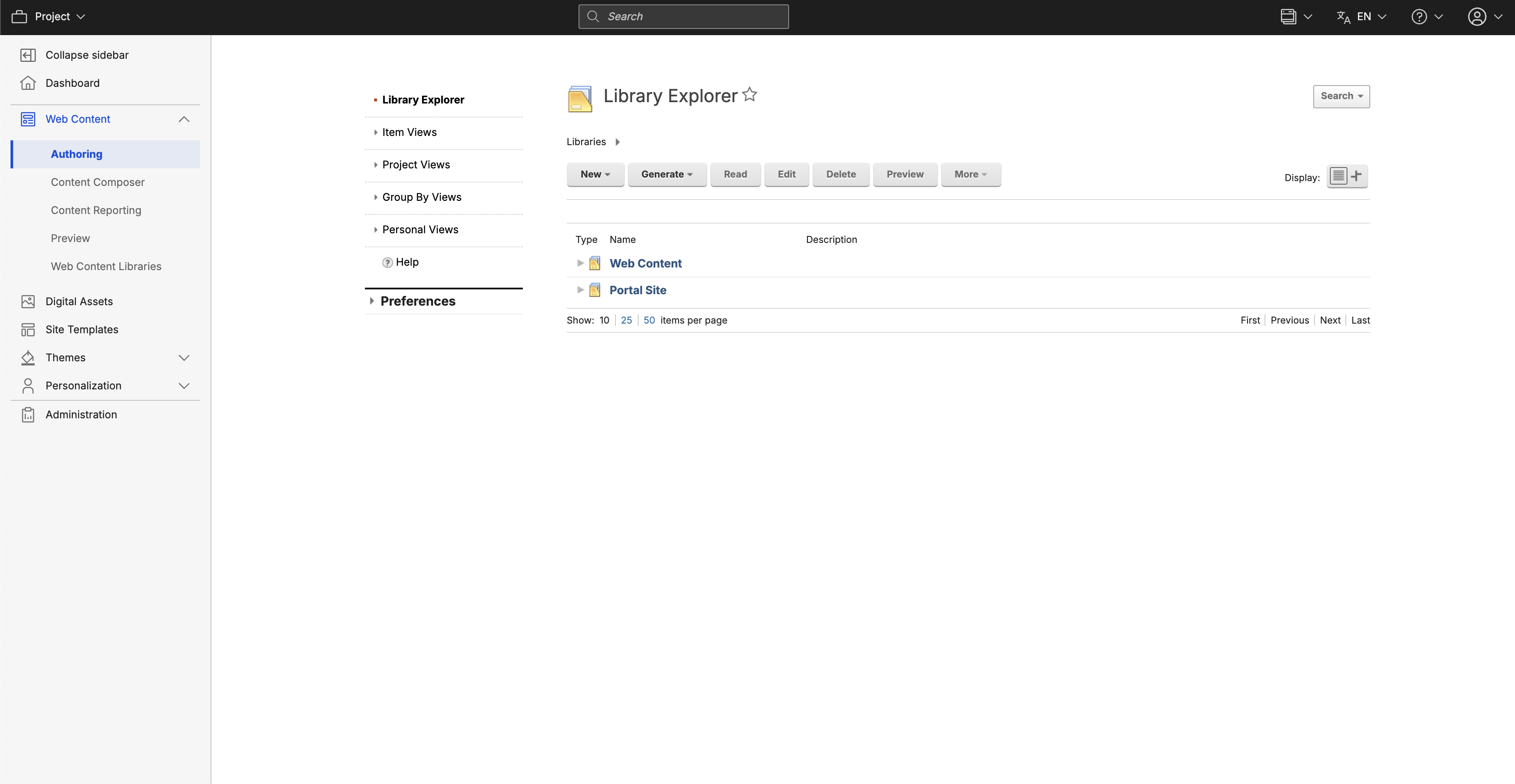Switch Display to list view icon
Screen dimensions: 1515x784
1338,176
